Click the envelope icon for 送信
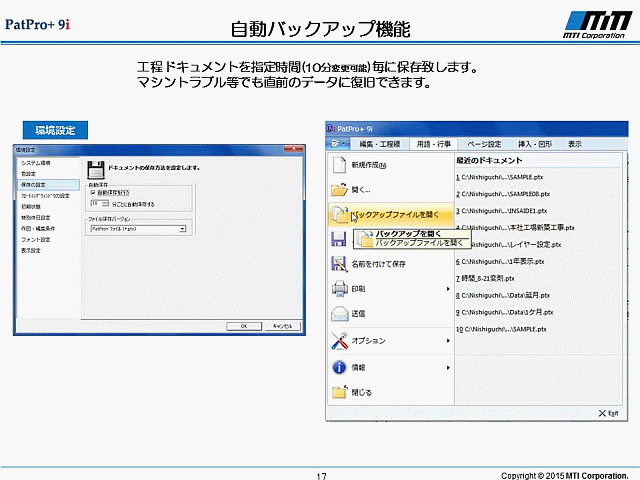The image size is (640, 480). [x=339, y=313]
